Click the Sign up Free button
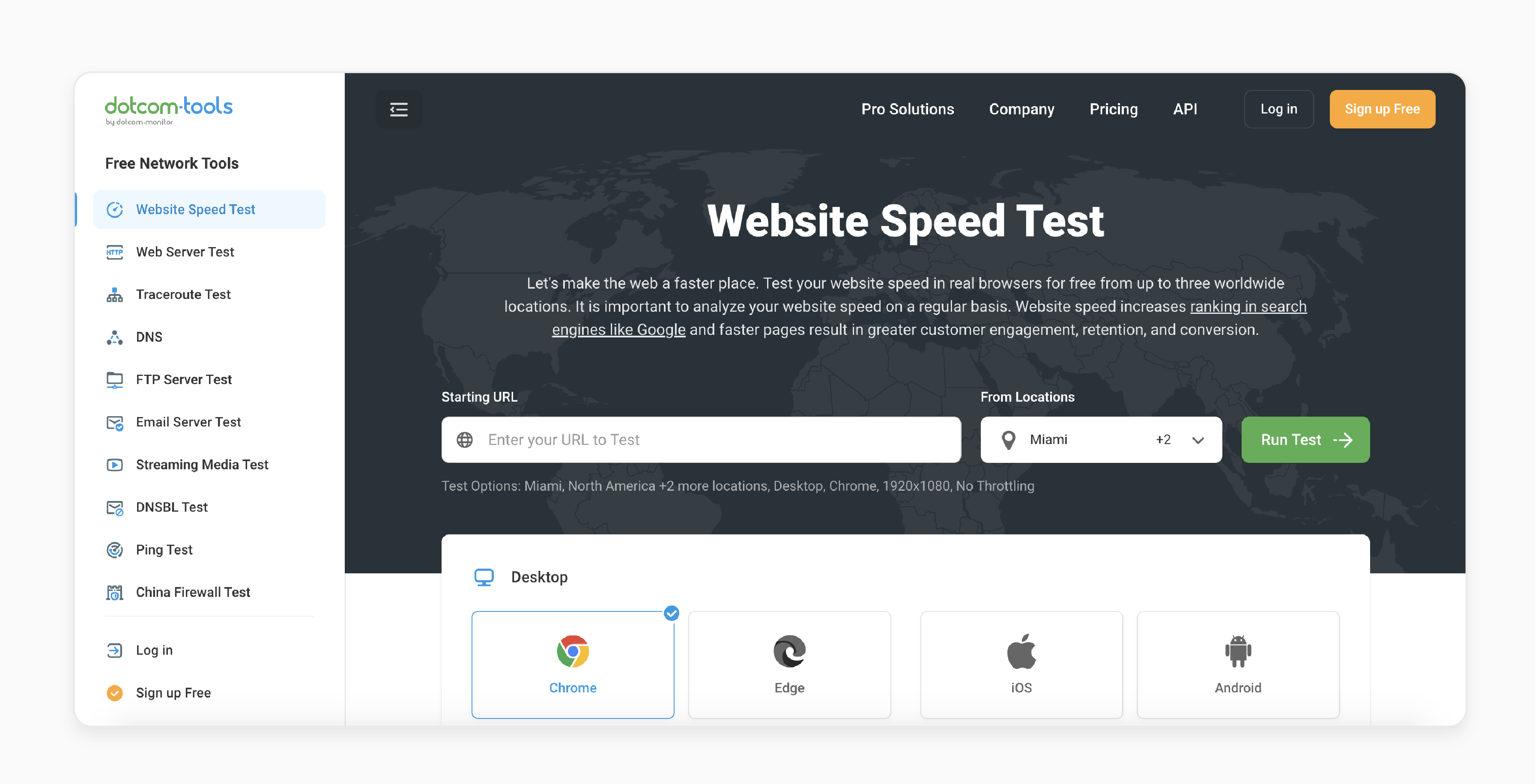 [1382, 109]
